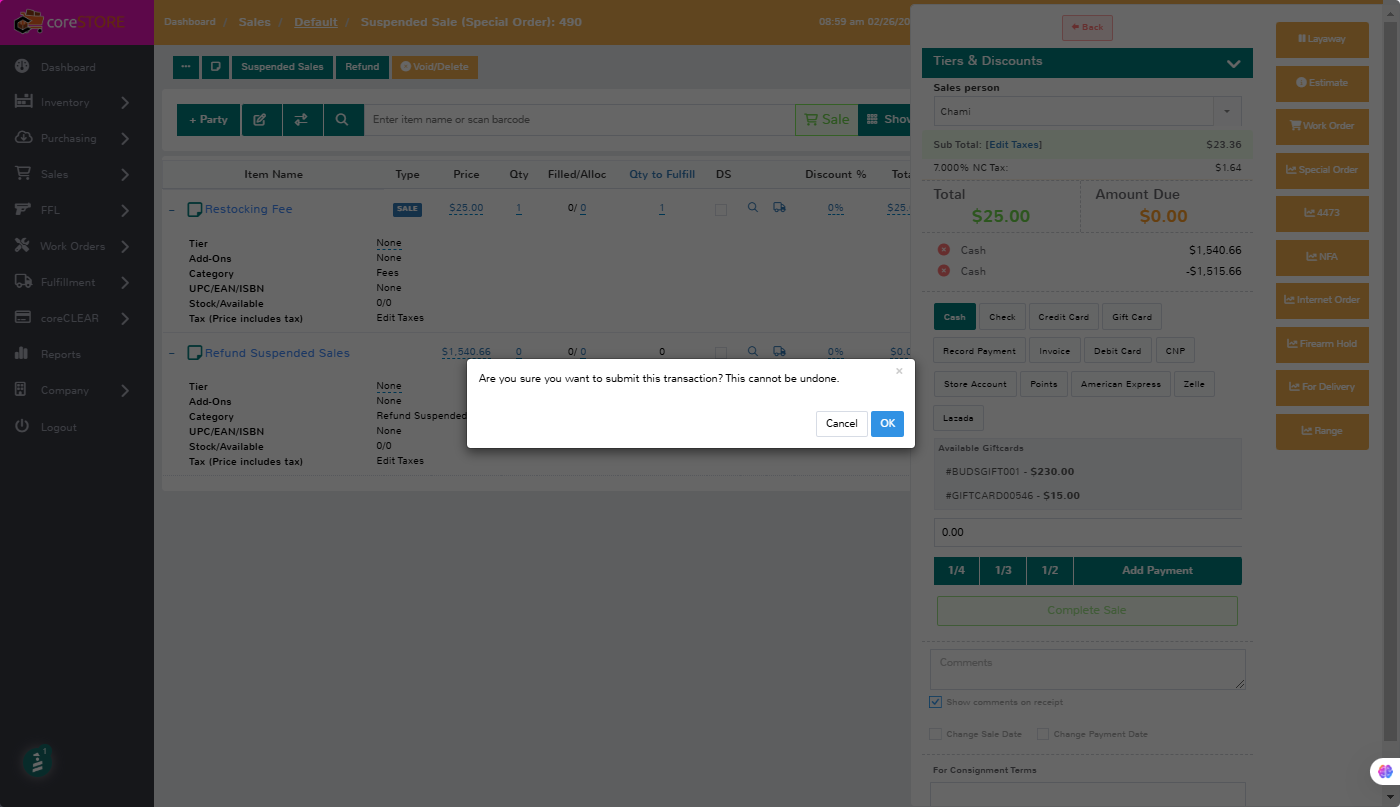Screen dimensions: 1400x807
Task: Collapse the Tiers & Discounts section chevron
Action: click(x=1233, y=62)
